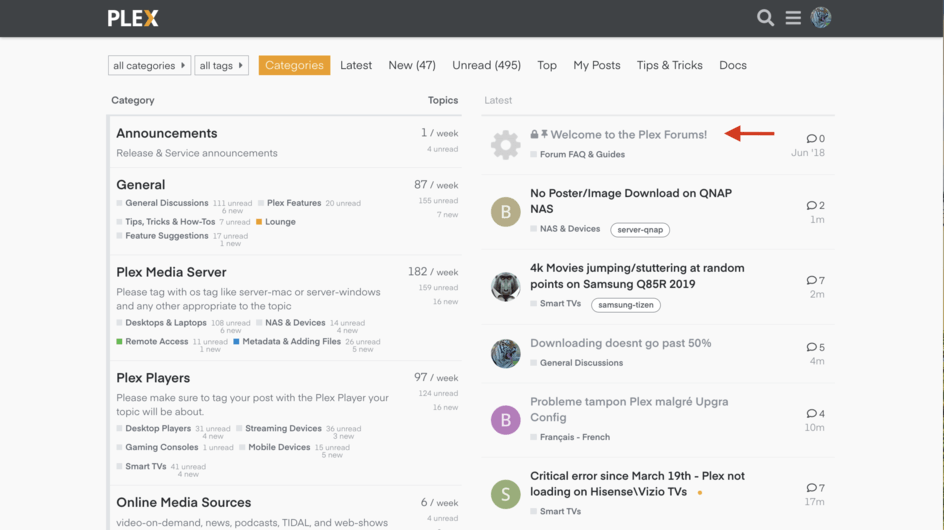Open Mobile Devices subcategory

coord(279,447)
